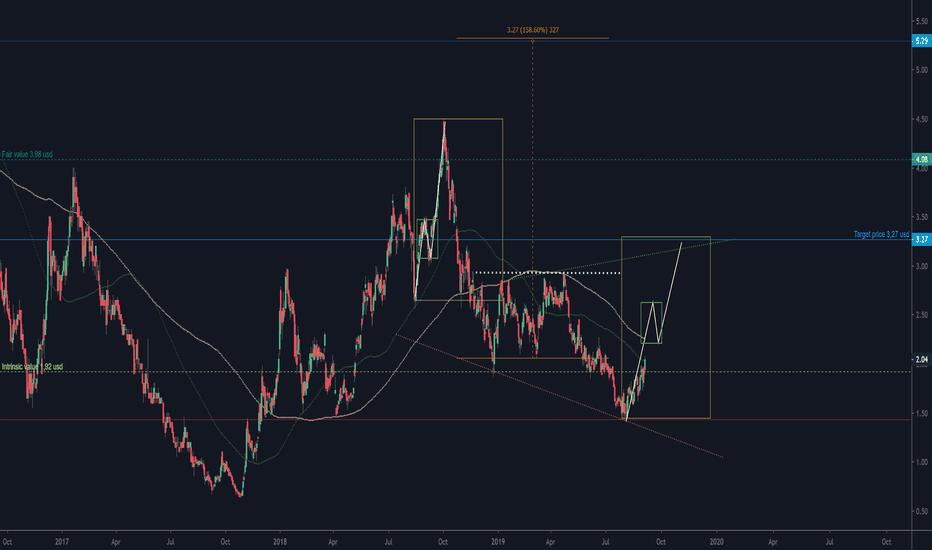The image size is (932, 550).
Task: Click the 5.50 price axis label
Action: (x=921, y=21)
